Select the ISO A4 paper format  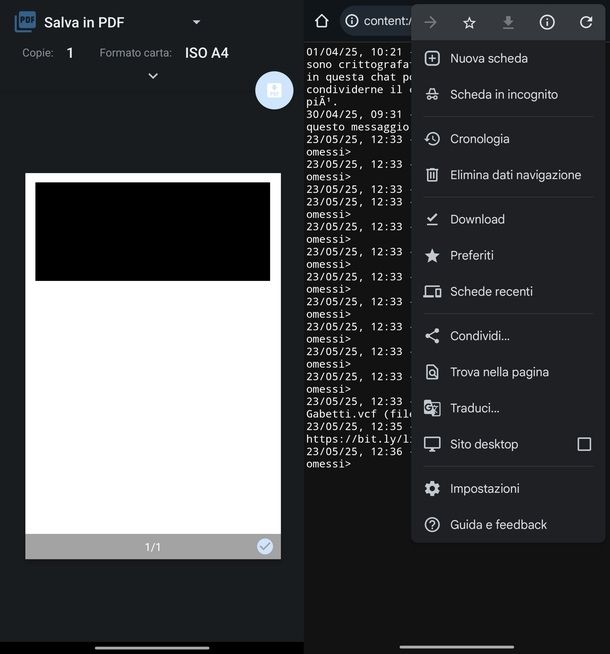pyautogui.click(x=206, y=53)
